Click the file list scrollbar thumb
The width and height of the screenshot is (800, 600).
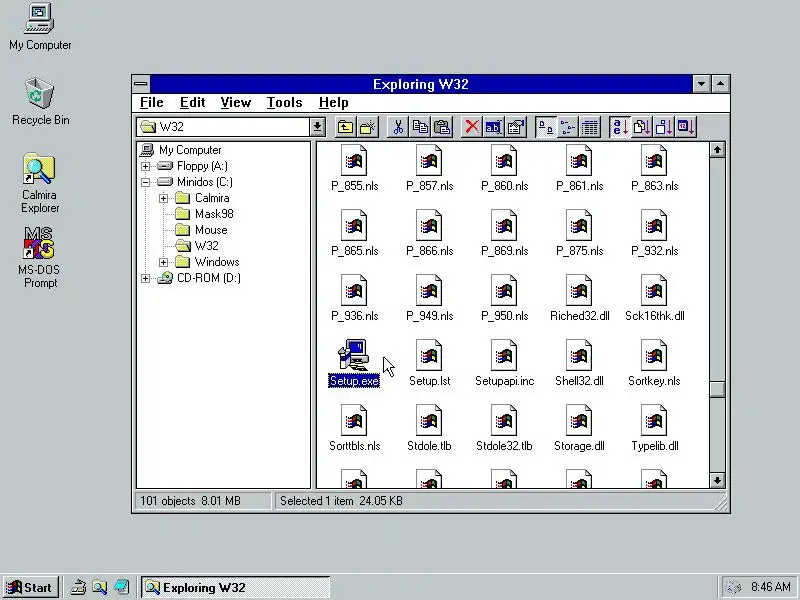click(x=717, y=389)
